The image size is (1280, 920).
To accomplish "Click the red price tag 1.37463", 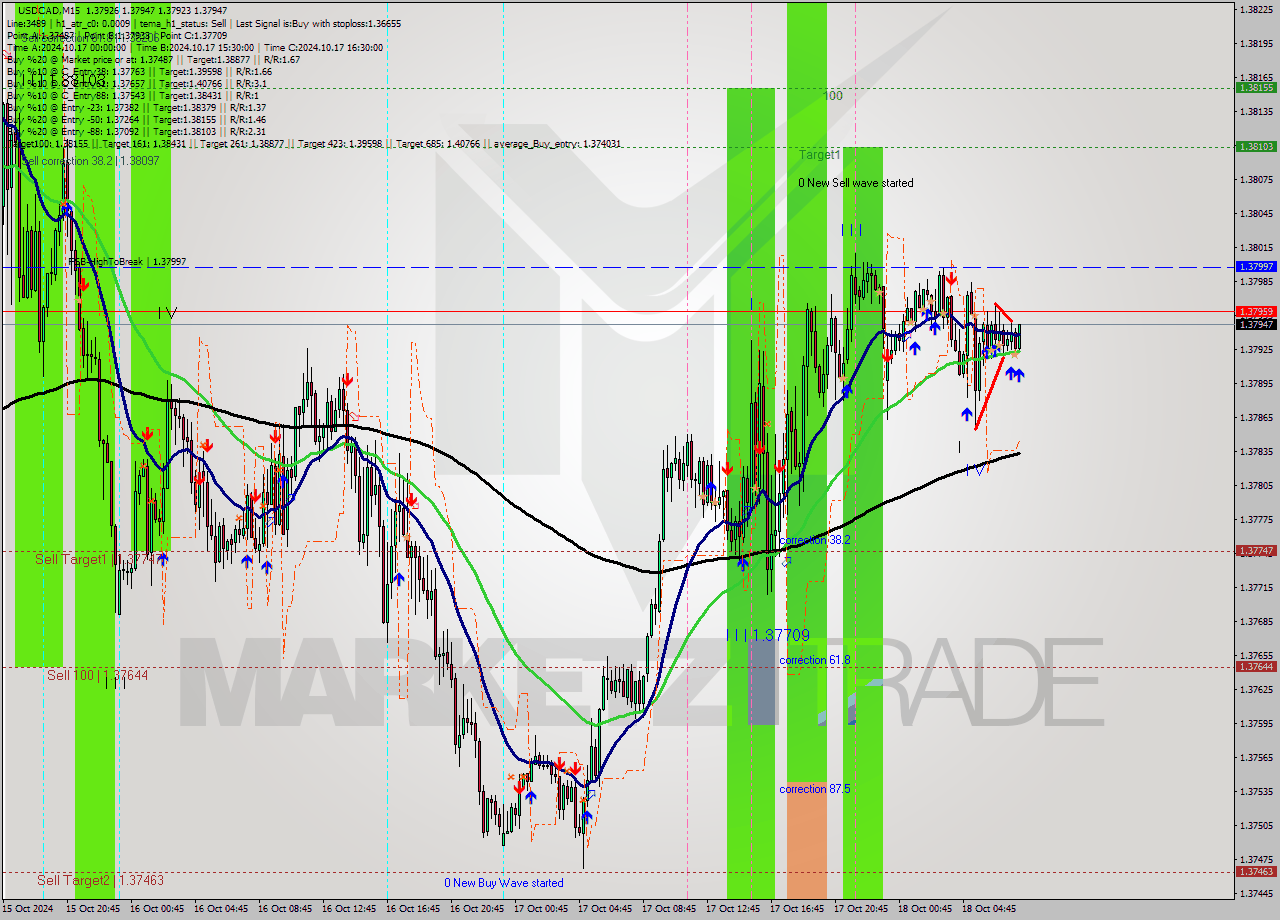I will point(1256,872).
